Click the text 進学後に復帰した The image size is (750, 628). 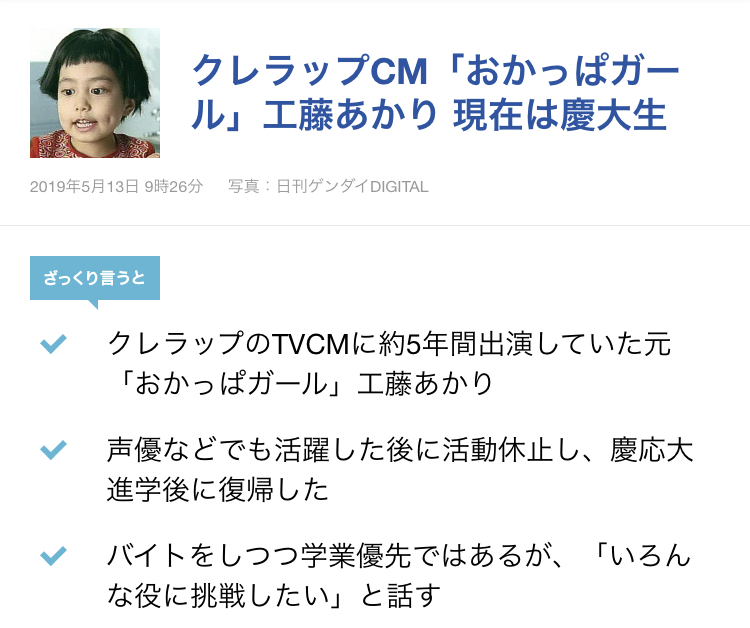click(x=218, y=490)
